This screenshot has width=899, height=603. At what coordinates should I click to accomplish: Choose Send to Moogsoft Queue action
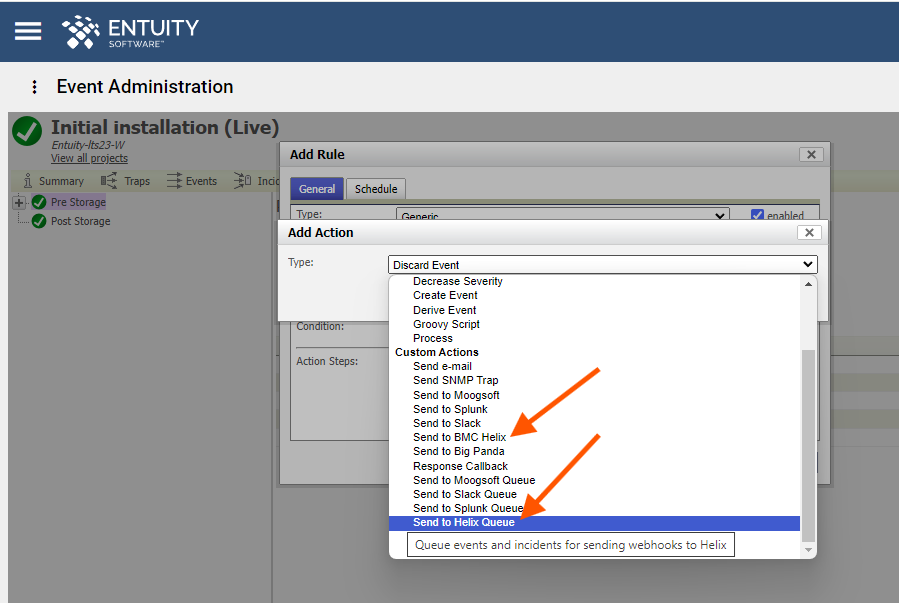474,480
